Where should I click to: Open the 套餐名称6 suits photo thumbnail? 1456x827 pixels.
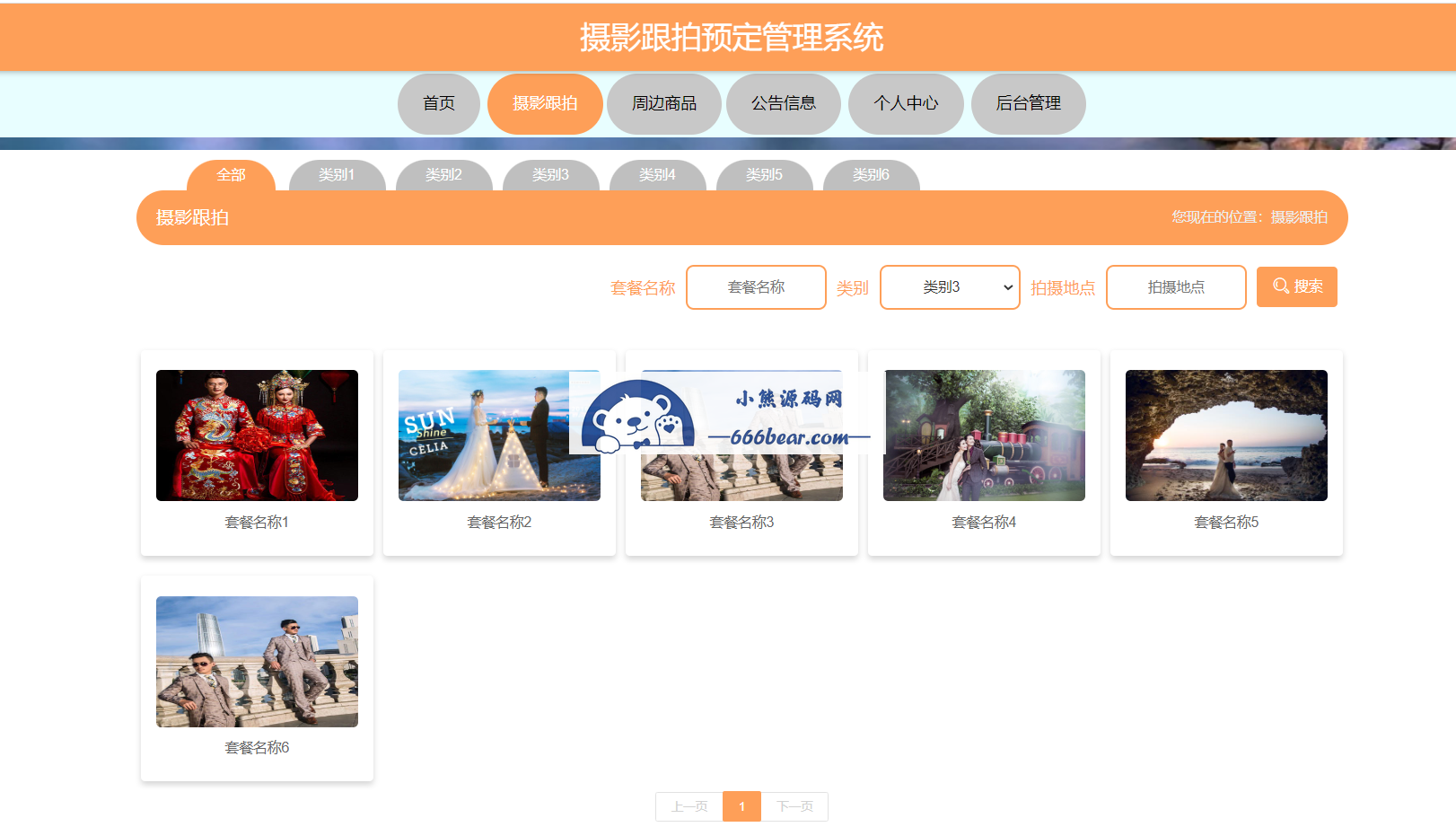point(257,662)
